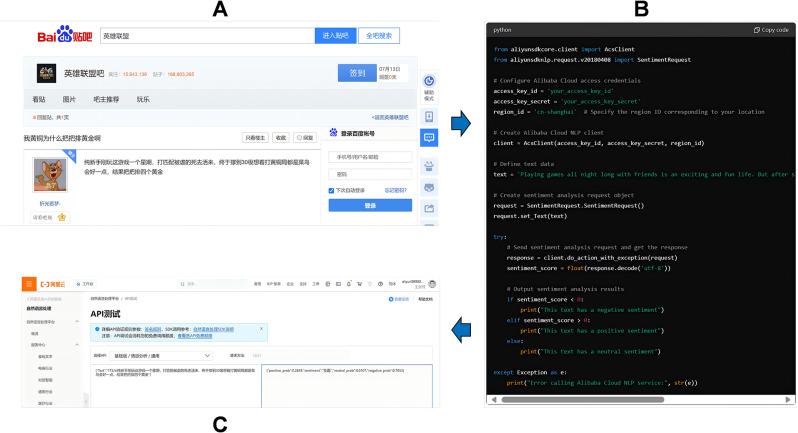This screenshot has width=798, height=433.
Task: Click the phone/username login input field
Action: [x=370, y=157]
